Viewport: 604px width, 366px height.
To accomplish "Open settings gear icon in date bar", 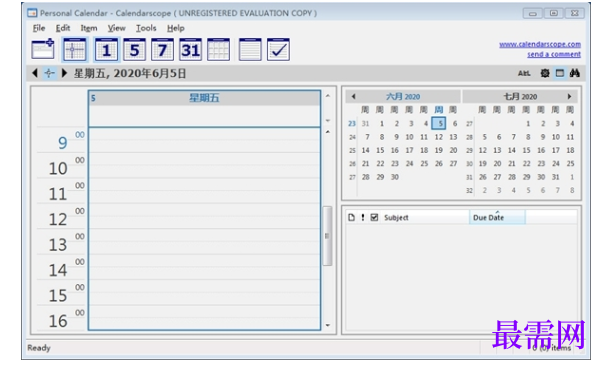I will coord(545,73).
